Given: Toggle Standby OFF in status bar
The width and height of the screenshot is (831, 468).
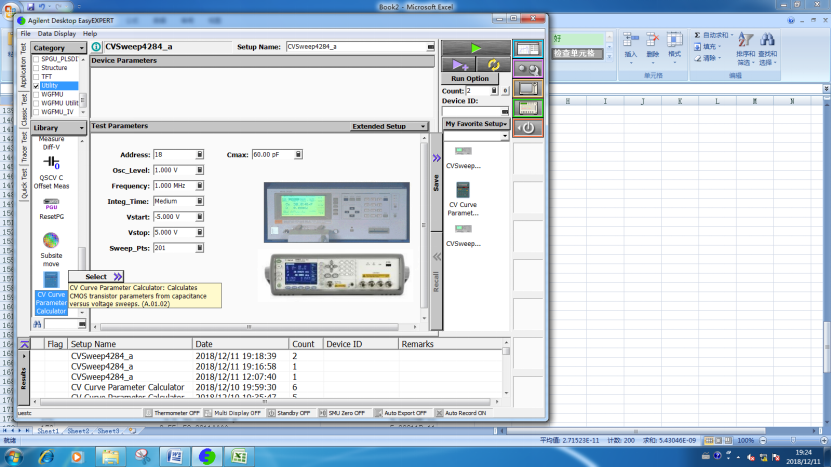Looking at the screenshot, I should point(289,413).
